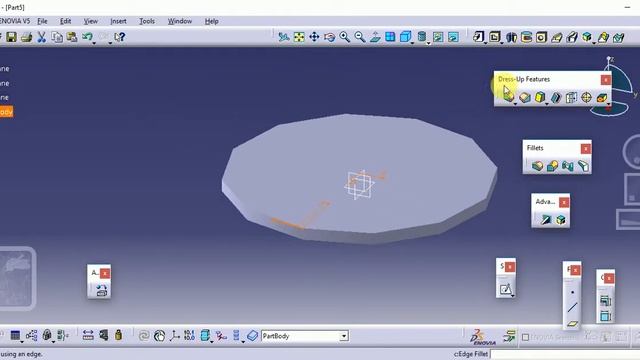The image size is (640, 360).
Task: Open dropdown arrow under Shading mode icon
Action: click(429, 43)
